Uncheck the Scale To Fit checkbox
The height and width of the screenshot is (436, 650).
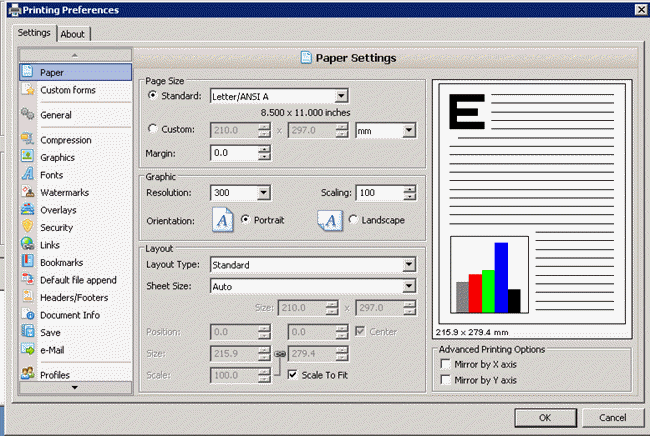(293, 375)
